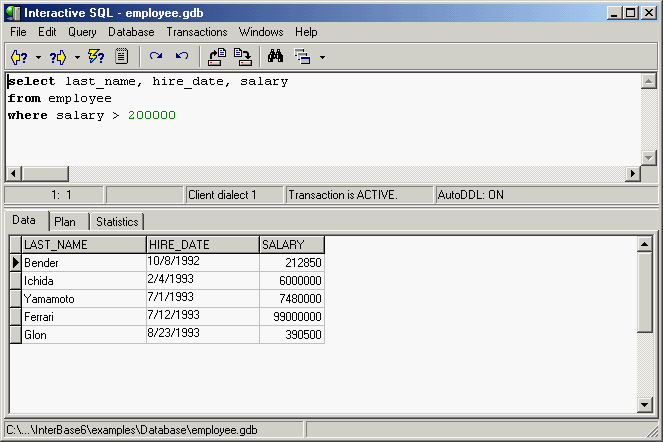Expand the Previous Query history dropdown arrow
Viewport: 663px width, 442px height.
pyautogui.click(x=38, y=57)
